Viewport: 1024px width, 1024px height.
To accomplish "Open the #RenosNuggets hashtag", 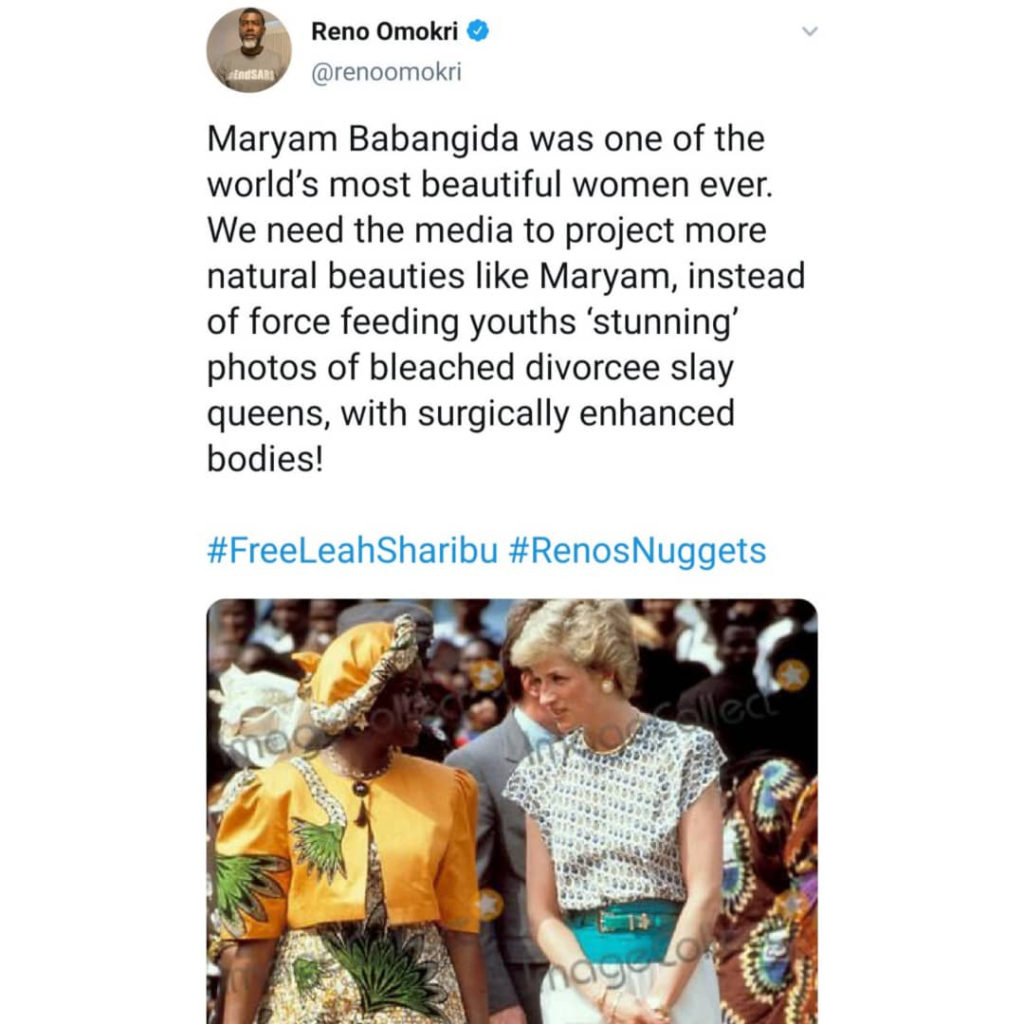I will pyautogui.click(x=637, y=550).
